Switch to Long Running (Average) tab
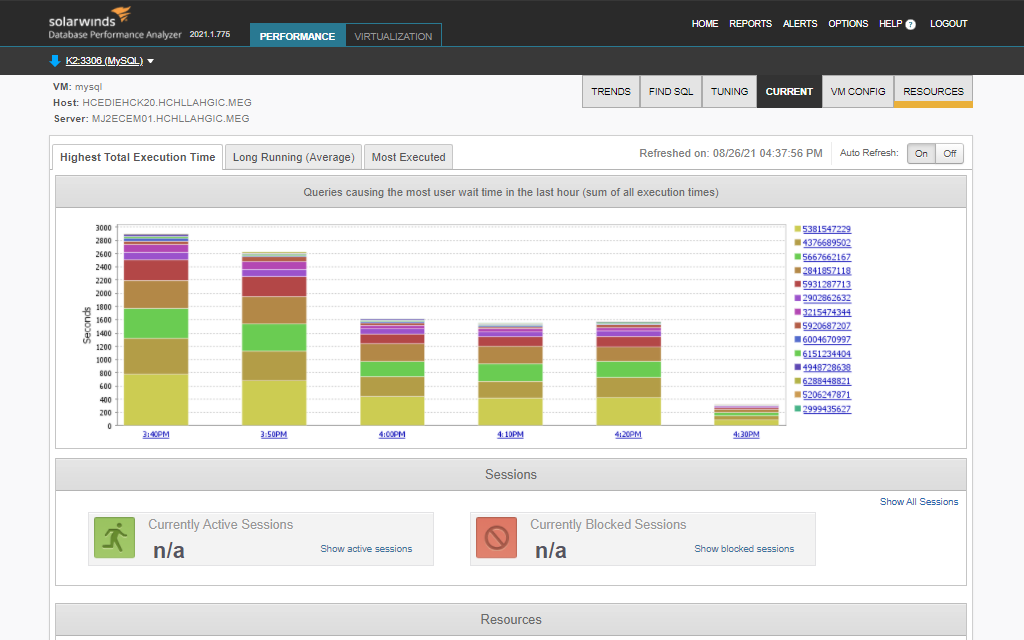This screenshot has width=1024, height=640. (x=293, y=157)
